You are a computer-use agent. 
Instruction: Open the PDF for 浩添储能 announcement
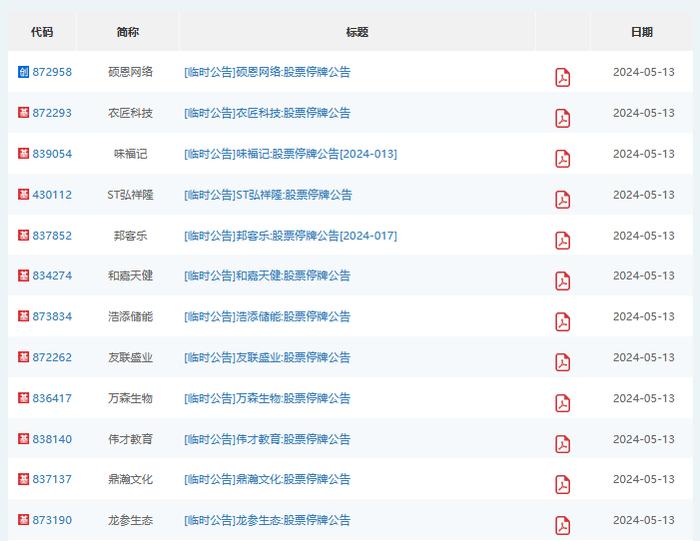(x=562, y=322)
